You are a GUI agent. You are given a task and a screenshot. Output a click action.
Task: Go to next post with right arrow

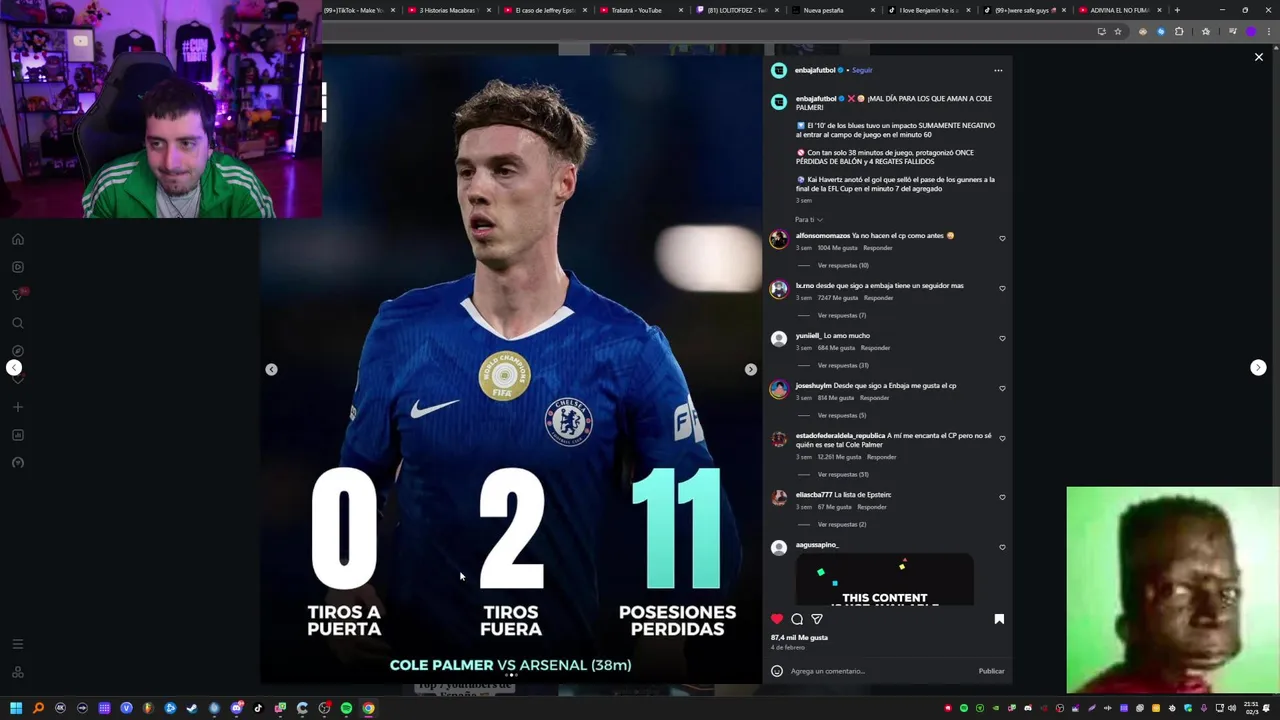pos(1258,368)
